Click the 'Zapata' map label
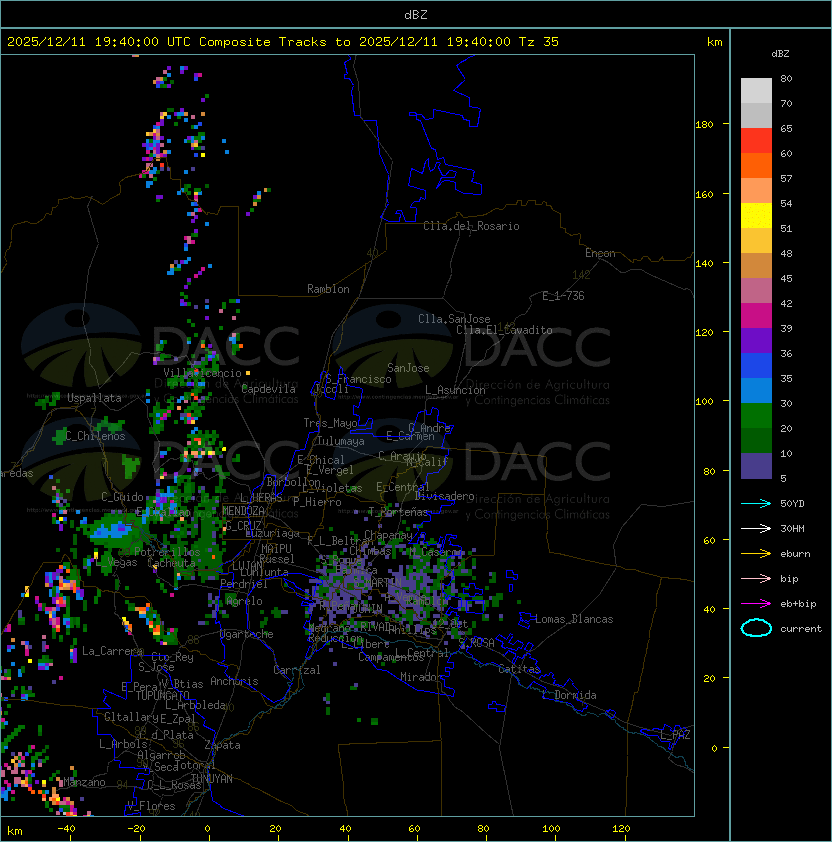This screenshot has width=832, height=842. point(222,745)
